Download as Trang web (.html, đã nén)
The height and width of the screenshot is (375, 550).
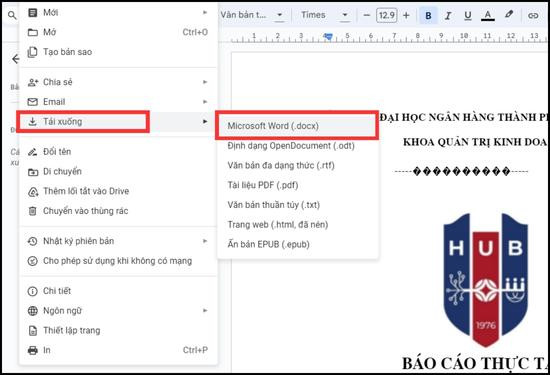[x=297, y=225]
